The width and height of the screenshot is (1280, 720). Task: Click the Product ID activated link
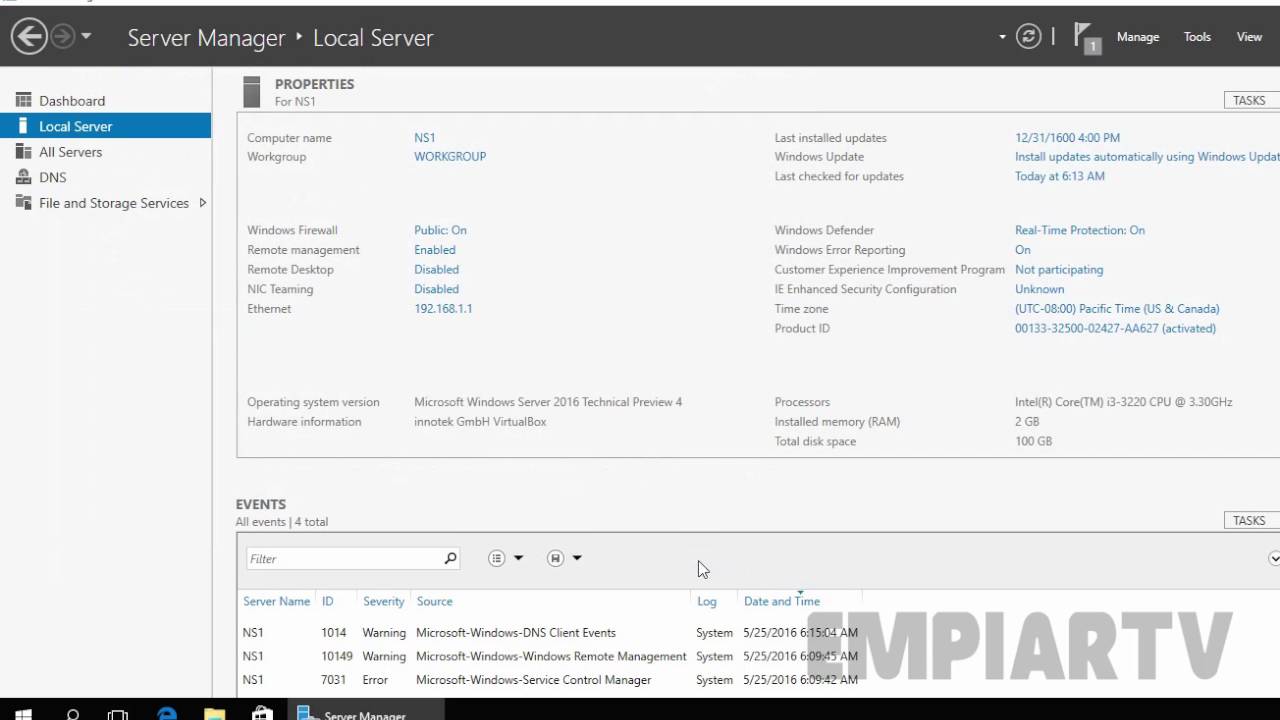pos(1115,328)
